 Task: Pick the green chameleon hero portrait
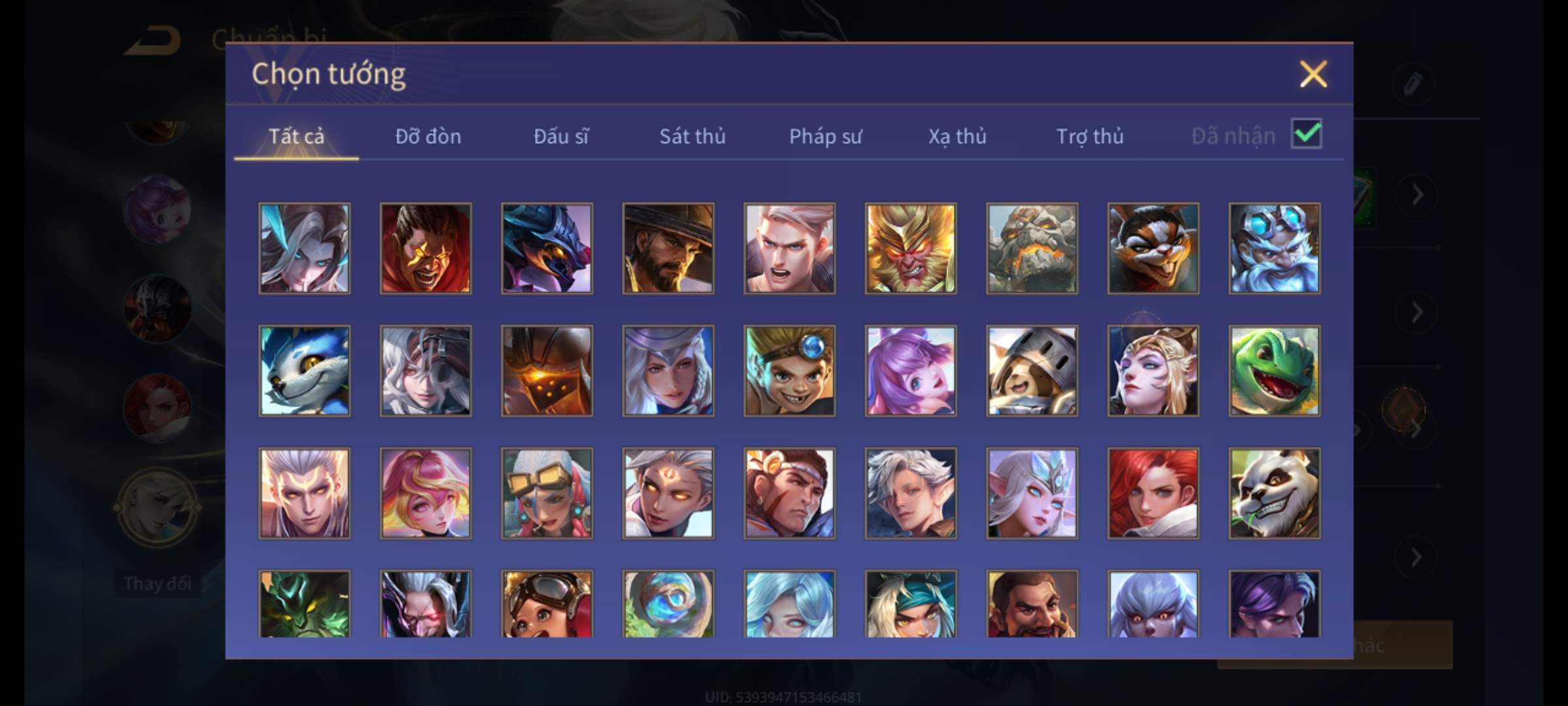[1274, 371]
